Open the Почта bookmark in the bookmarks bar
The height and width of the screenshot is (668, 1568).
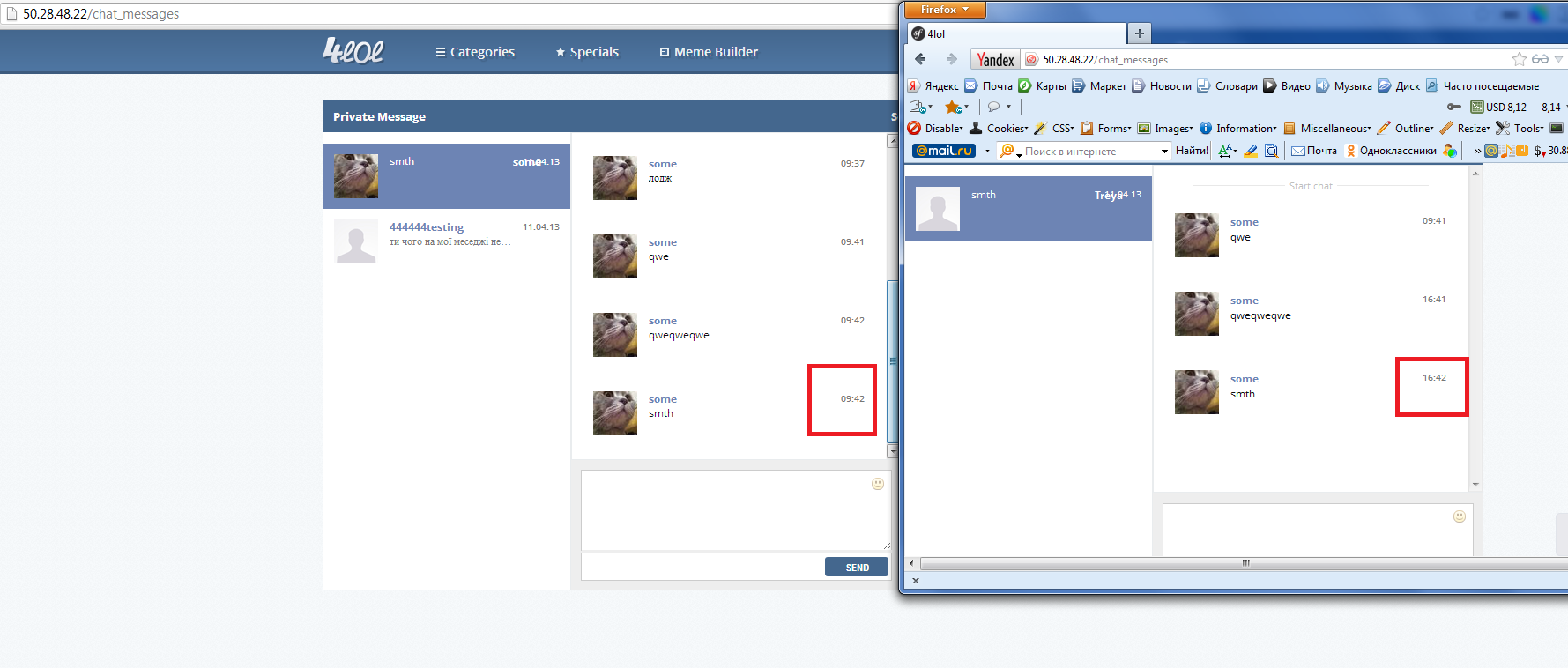989,85
